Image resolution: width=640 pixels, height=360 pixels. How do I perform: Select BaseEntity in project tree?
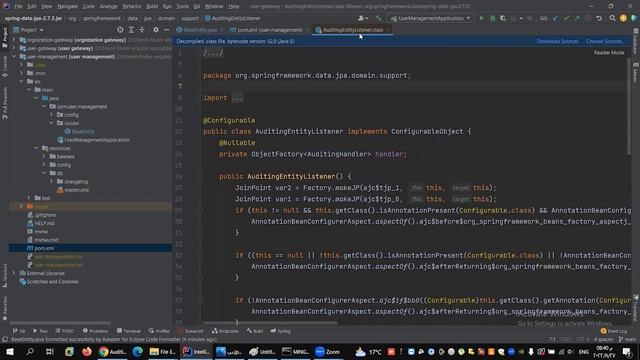click(x=83, y=131)
